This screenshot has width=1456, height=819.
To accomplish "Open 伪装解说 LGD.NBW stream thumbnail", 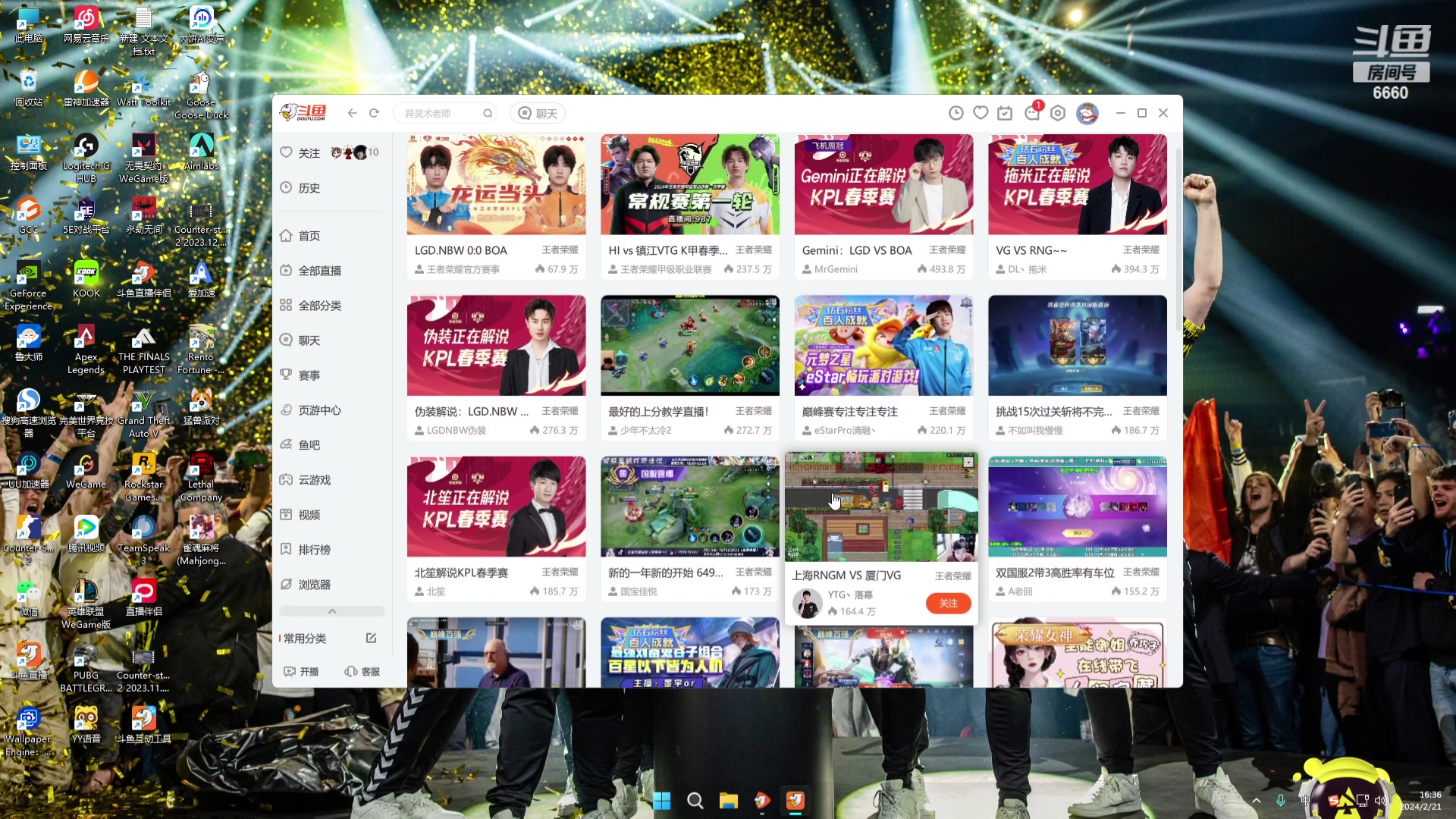I will point(496,346).
